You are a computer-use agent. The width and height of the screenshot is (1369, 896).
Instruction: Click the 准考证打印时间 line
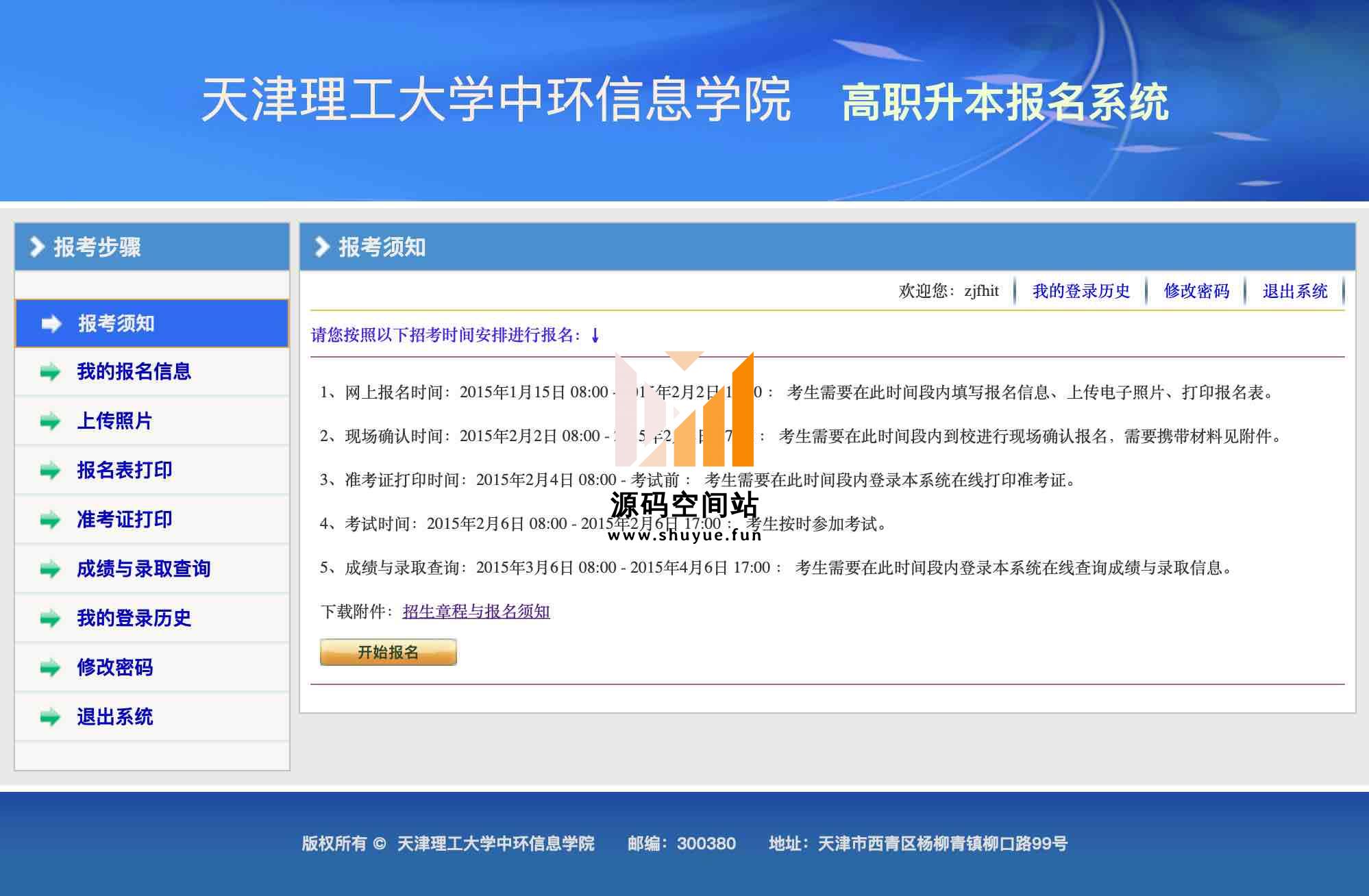pyautogui.click(x=699, y=480)
